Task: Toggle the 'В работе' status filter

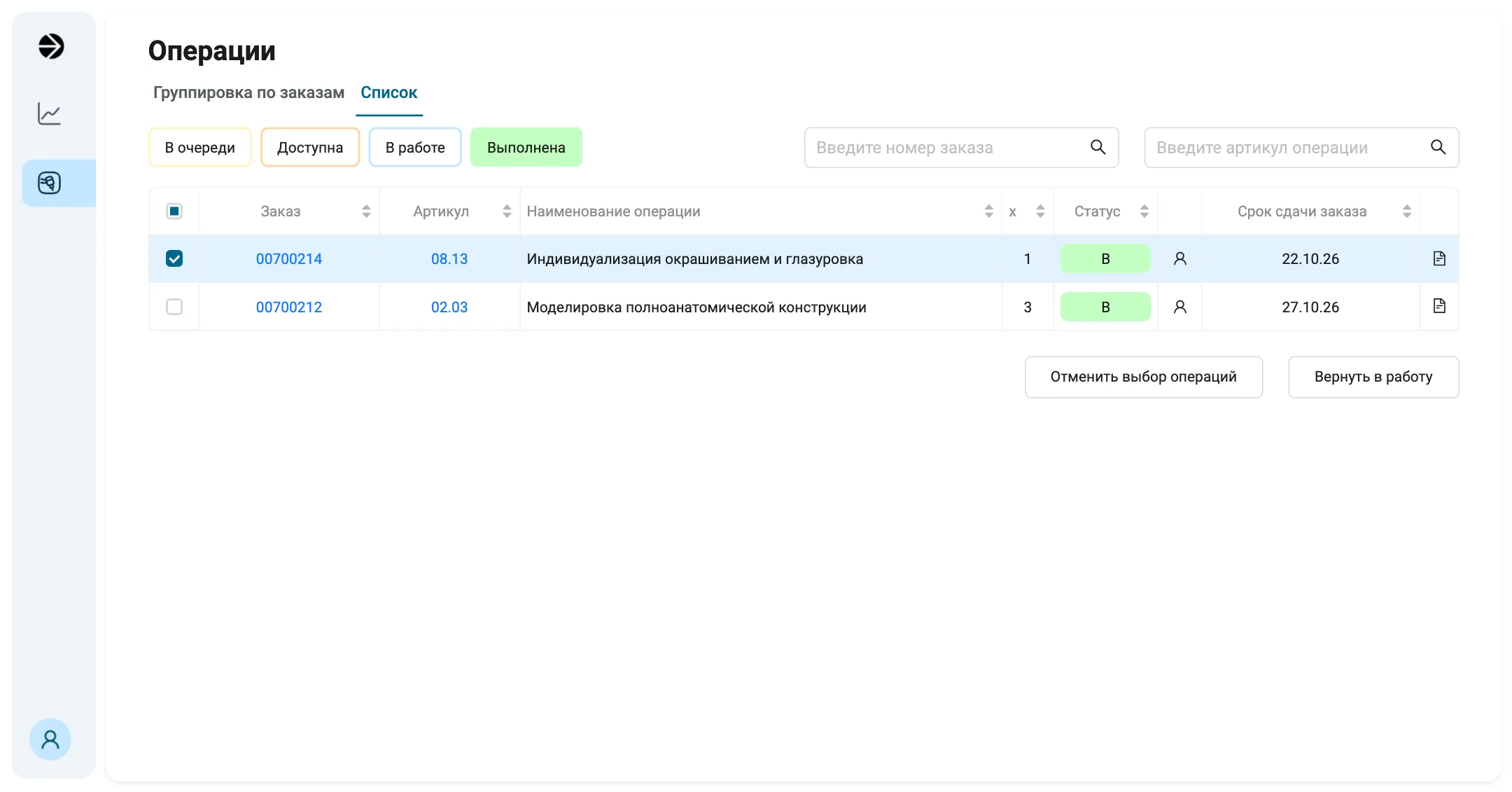Action: (x=415, y=147)
